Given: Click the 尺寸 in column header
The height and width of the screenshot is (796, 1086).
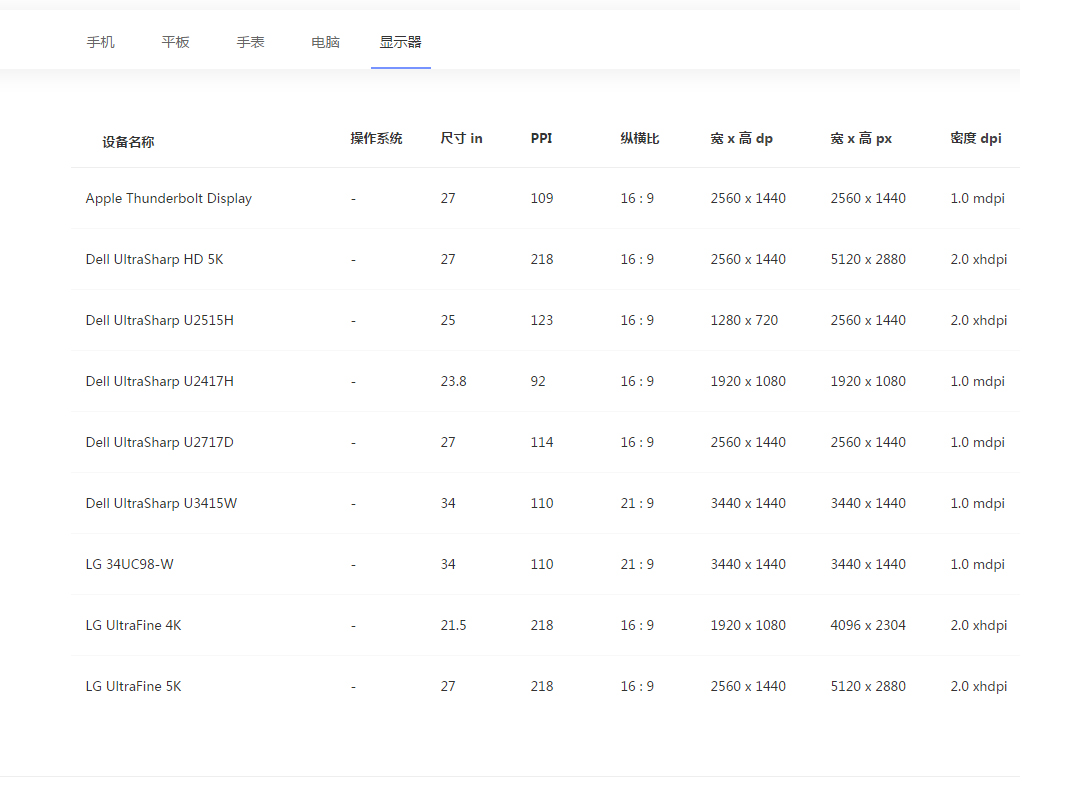Looking at the screenshot, I should tap(461, 138).
